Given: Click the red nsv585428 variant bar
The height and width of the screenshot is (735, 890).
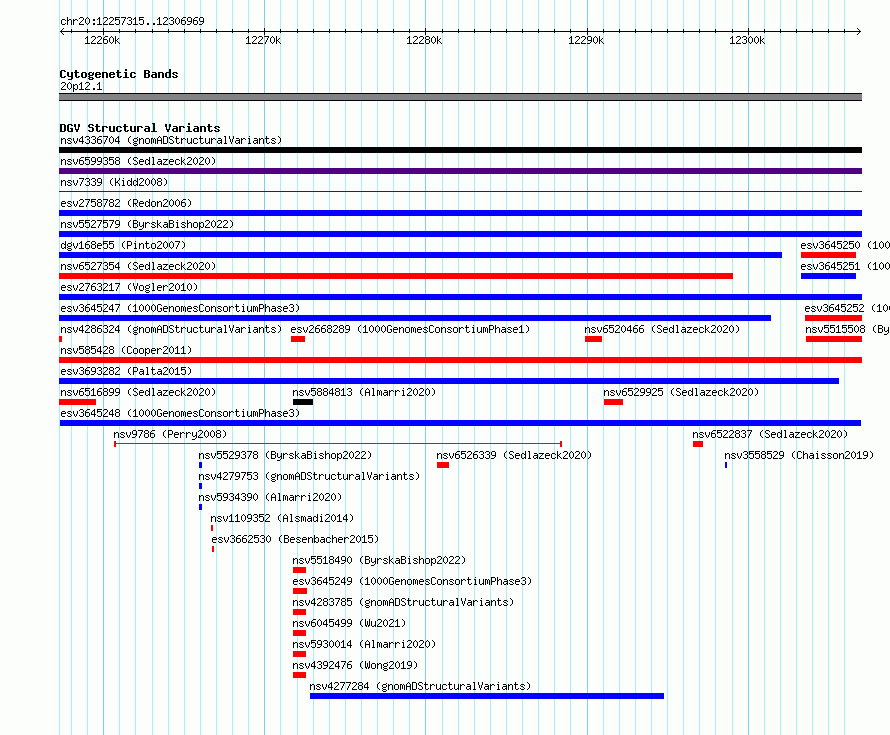Looking at the screenshot, I should (x=460, y=360).
